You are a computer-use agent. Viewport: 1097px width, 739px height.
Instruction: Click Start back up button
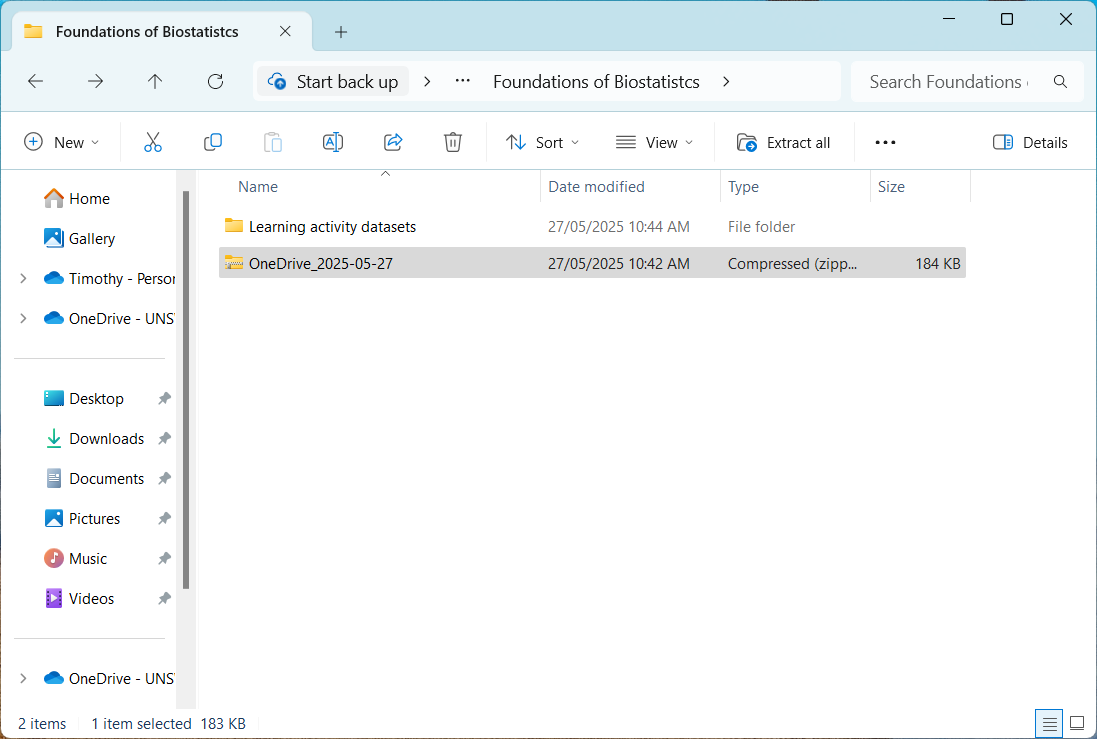[x=334, y=82]
